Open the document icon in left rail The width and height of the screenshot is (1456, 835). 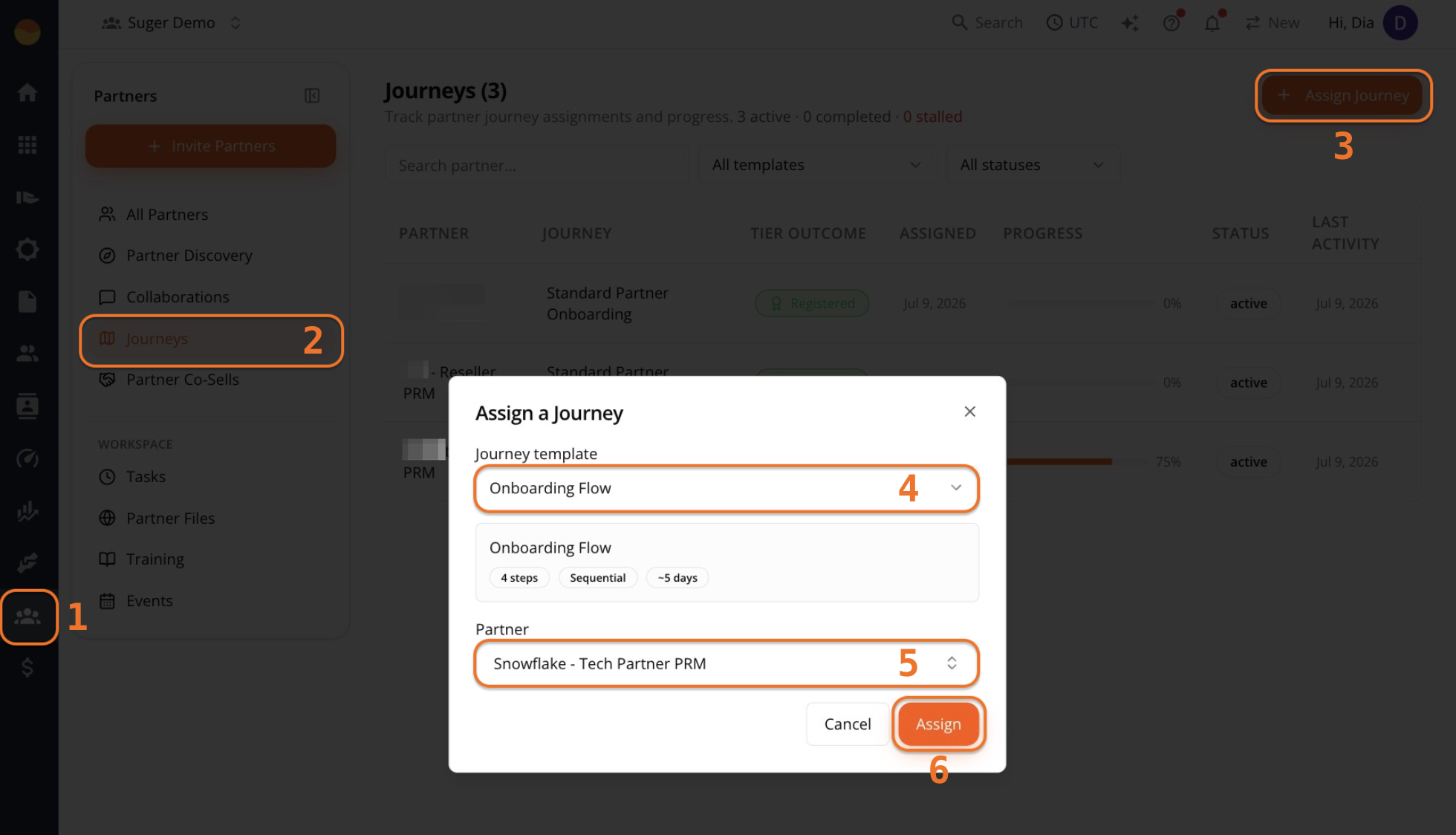tap(27, 302)
